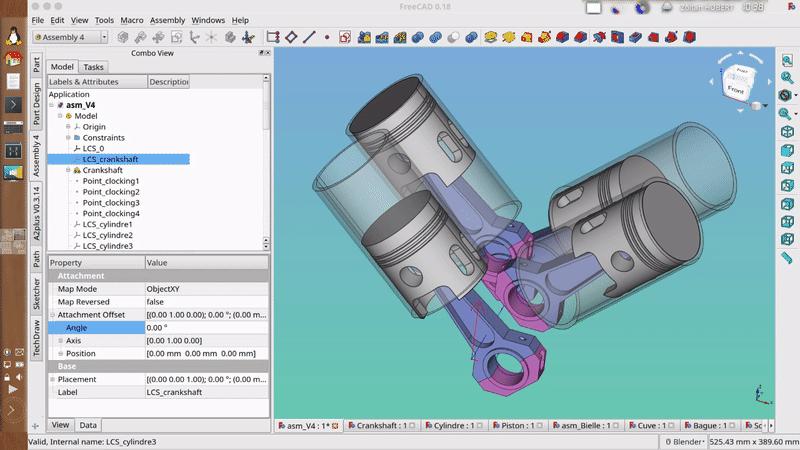Click the draw style icon on right toolbar

coord(785,95)
